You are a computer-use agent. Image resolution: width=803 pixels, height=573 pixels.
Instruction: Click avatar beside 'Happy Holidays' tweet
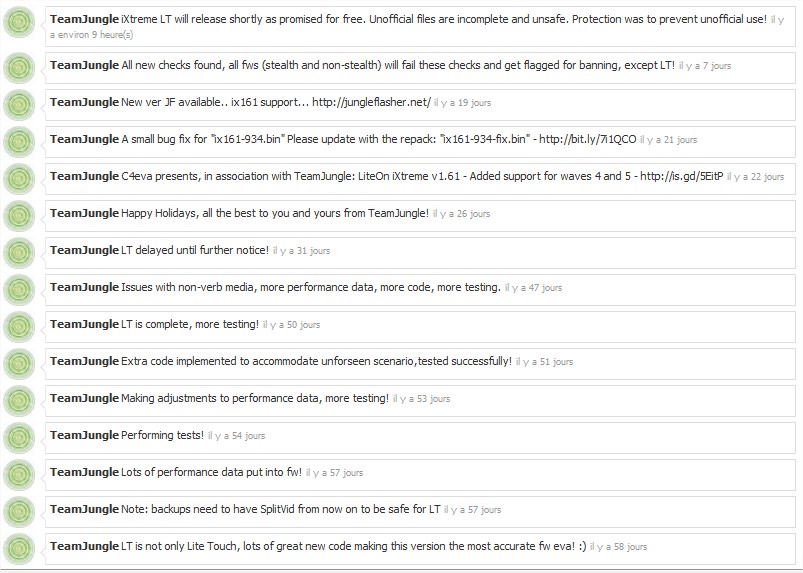(19, 216)
